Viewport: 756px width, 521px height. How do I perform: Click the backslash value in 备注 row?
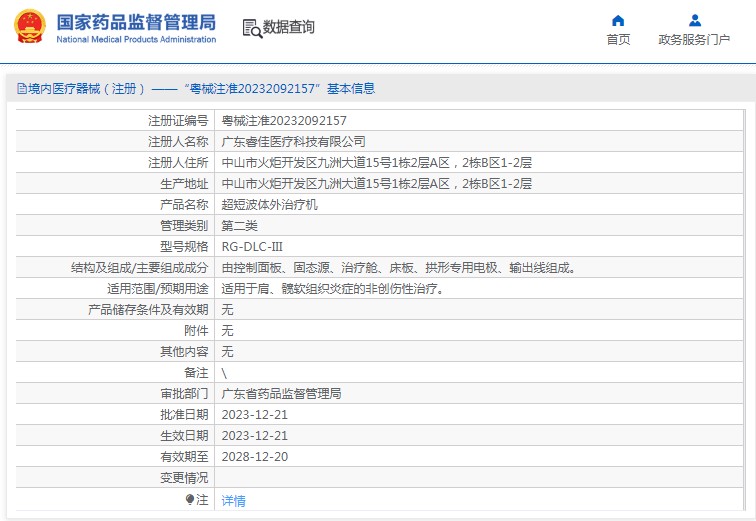coord(224,373)
